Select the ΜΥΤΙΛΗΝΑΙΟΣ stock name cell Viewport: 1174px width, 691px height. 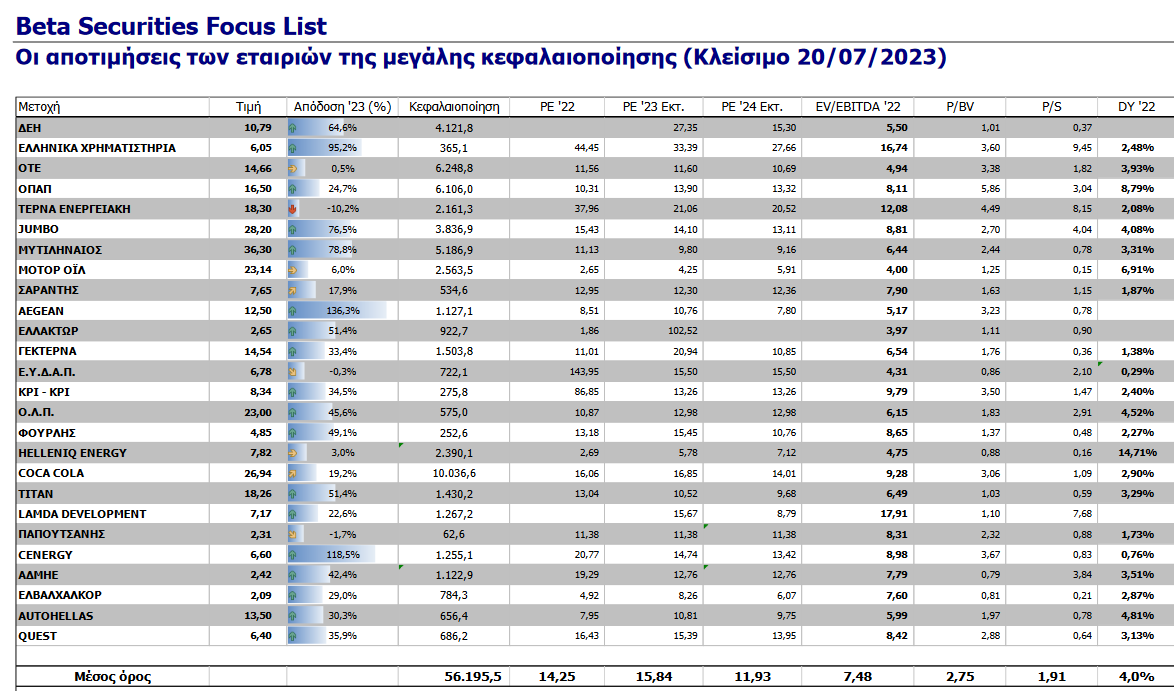[x=60, y=250]
